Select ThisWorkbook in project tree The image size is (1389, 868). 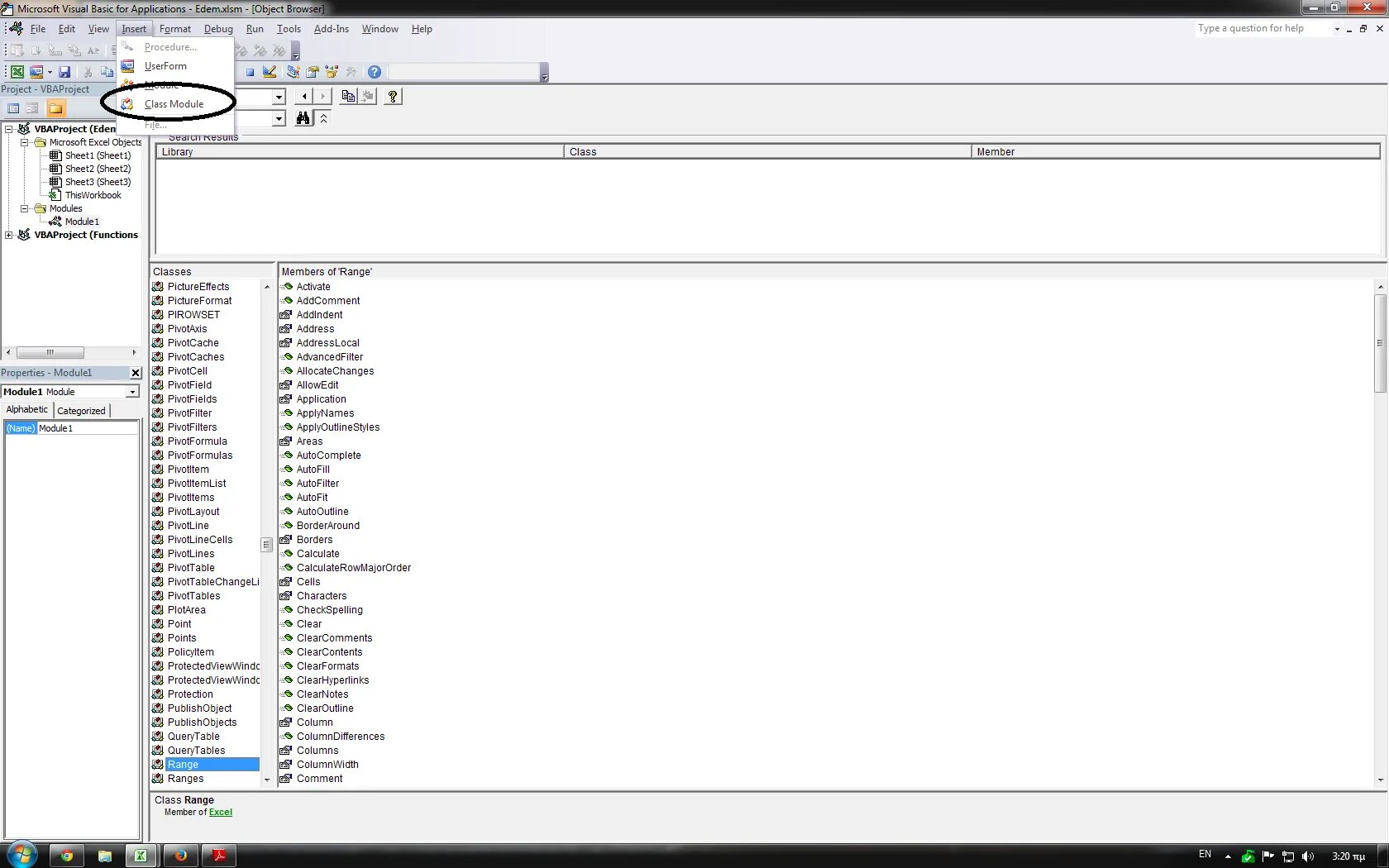[x=93, y=195]
